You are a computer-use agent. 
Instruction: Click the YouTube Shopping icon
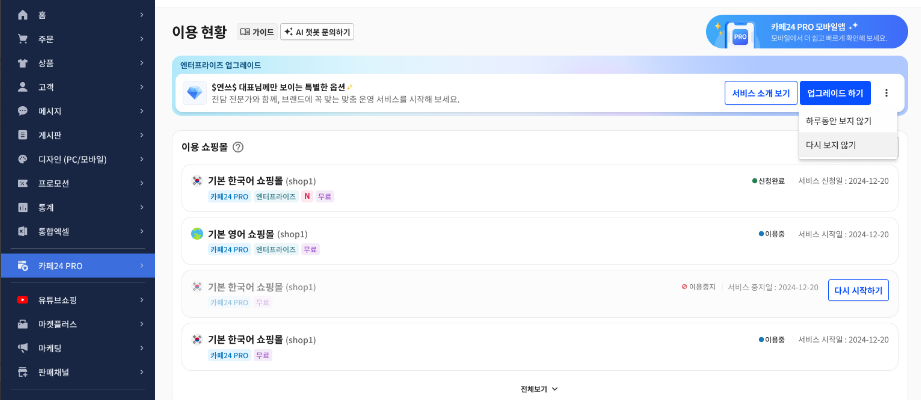(x=22, y=300)
